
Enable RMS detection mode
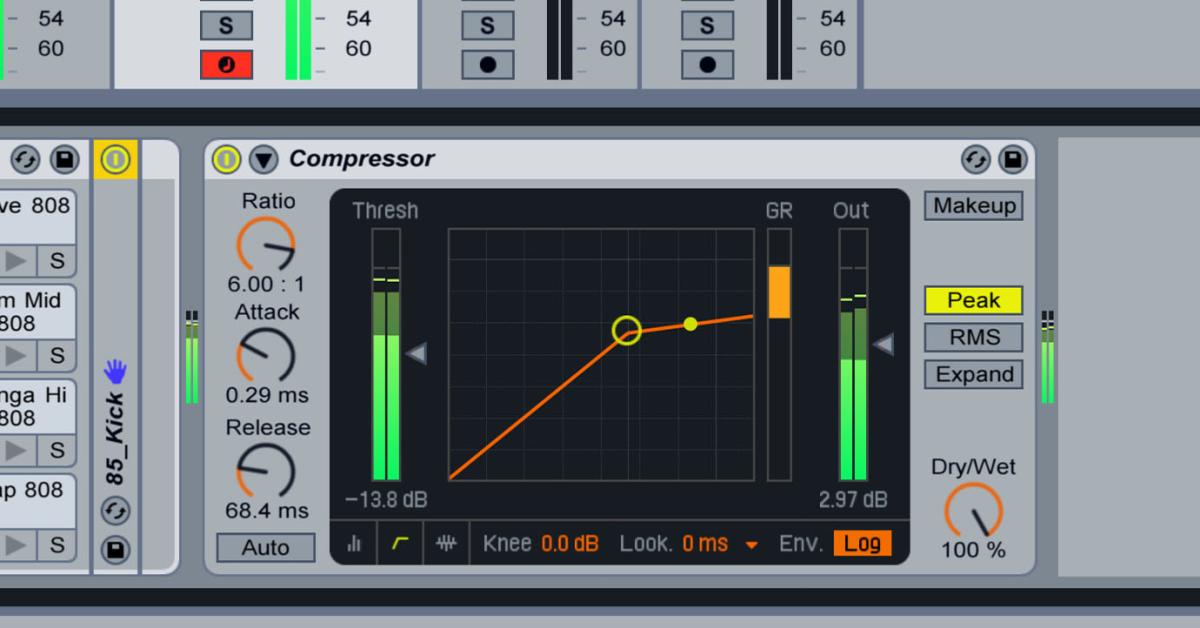(972, 337)
